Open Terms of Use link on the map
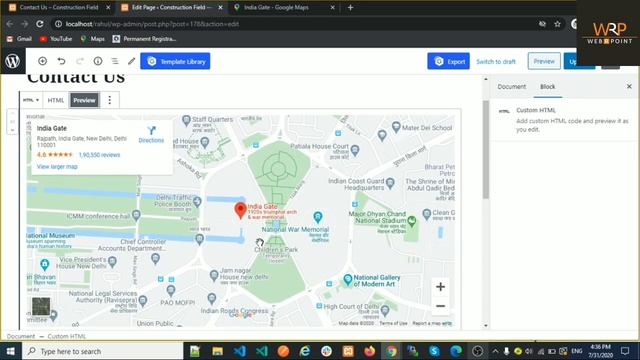This screenshot has width=640, height=360. pyautogui.click(x=393, y=323)
